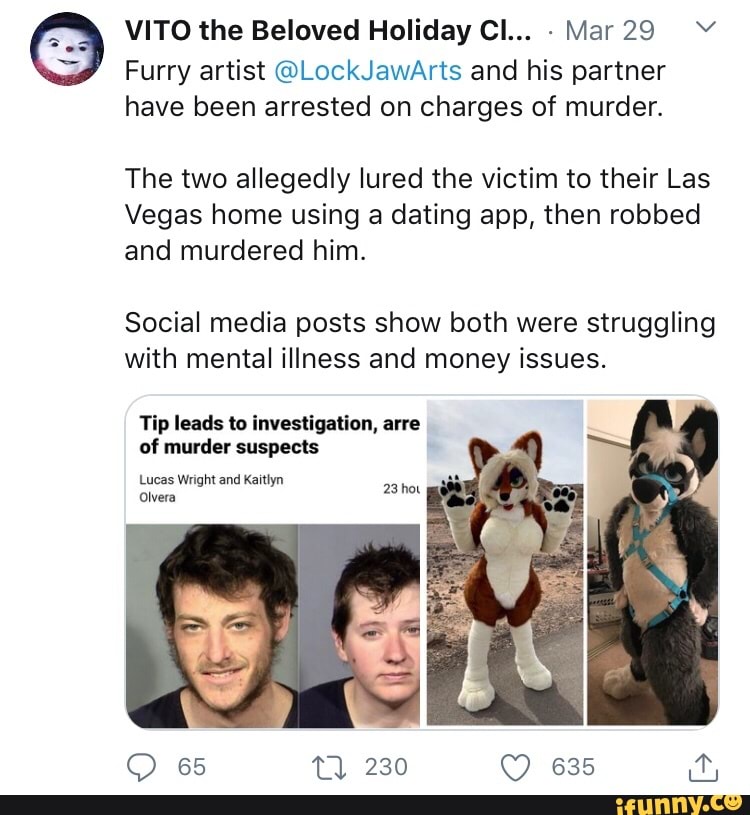750x815 pixels.
Task: Click the 635 likes count
Action: (573, 768)
